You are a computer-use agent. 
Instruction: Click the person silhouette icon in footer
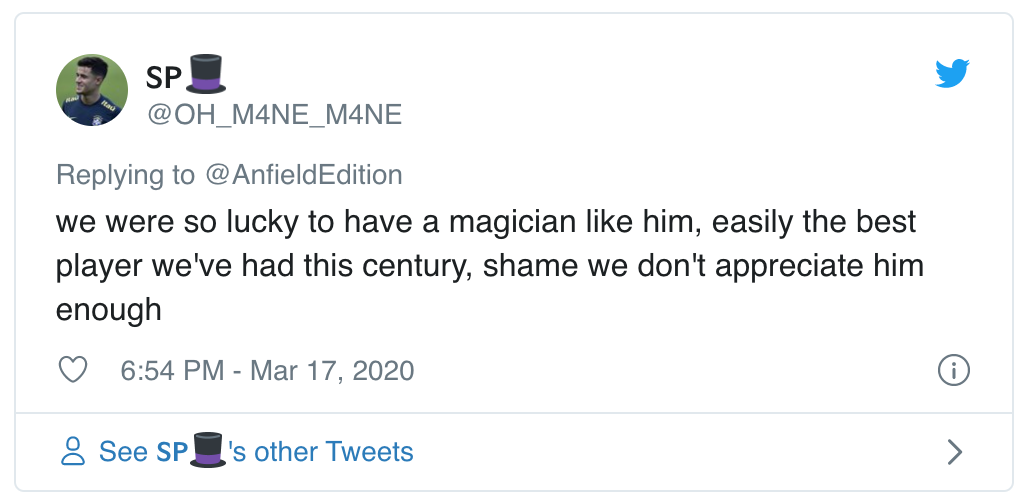tap(73, 452)
